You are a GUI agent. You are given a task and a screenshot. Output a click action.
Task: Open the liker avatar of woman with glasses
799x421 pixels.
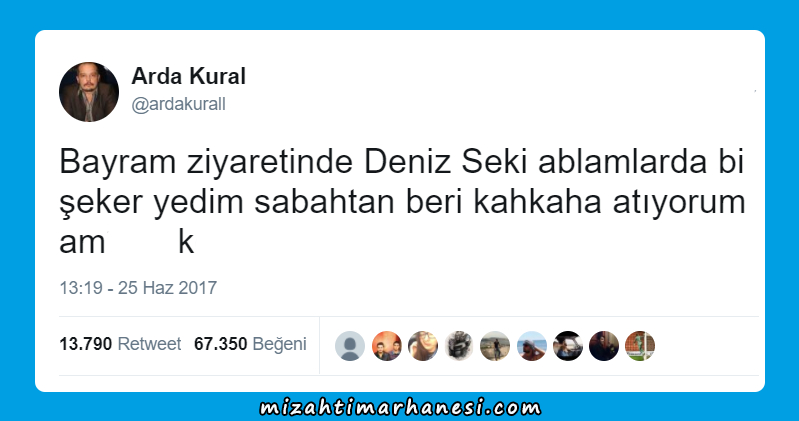pos(422,346)
